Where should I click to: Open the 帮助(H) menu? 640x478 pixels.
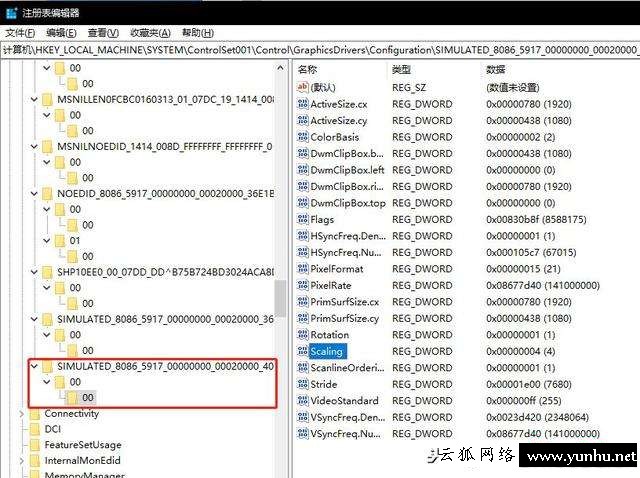tap(198, 33)
